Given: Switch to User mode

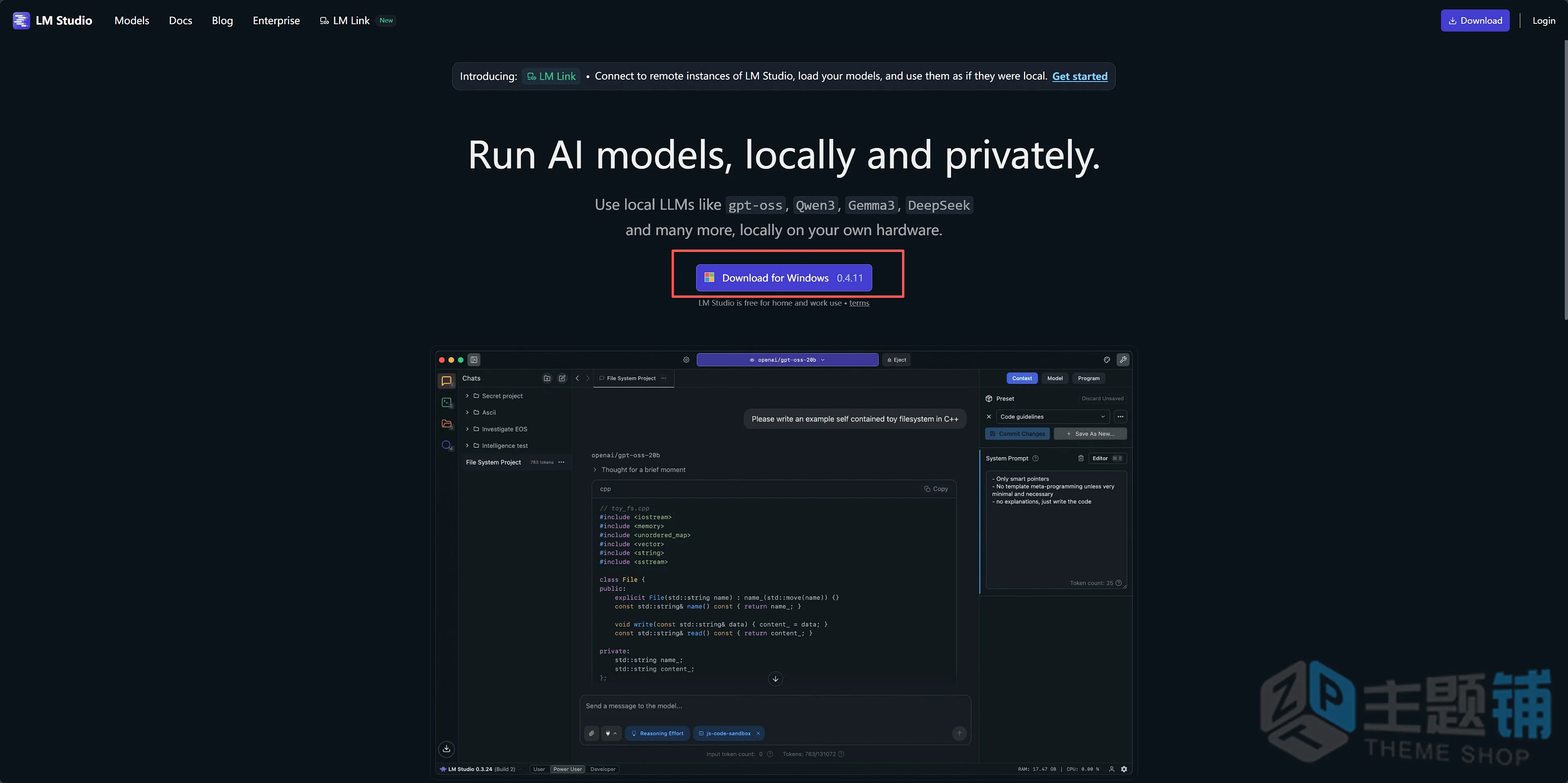Looking at the screenshot, I should click(539, 769).
